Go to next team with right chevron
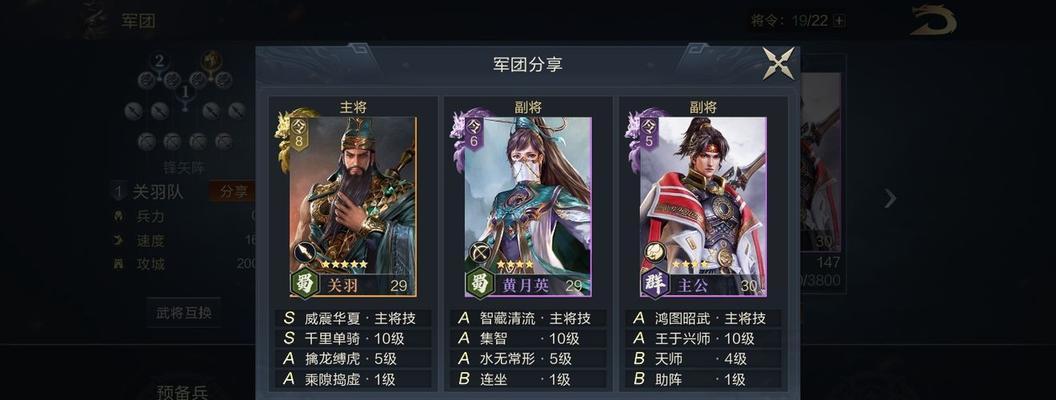The image size is (1056, 400). tap(890, 198)
